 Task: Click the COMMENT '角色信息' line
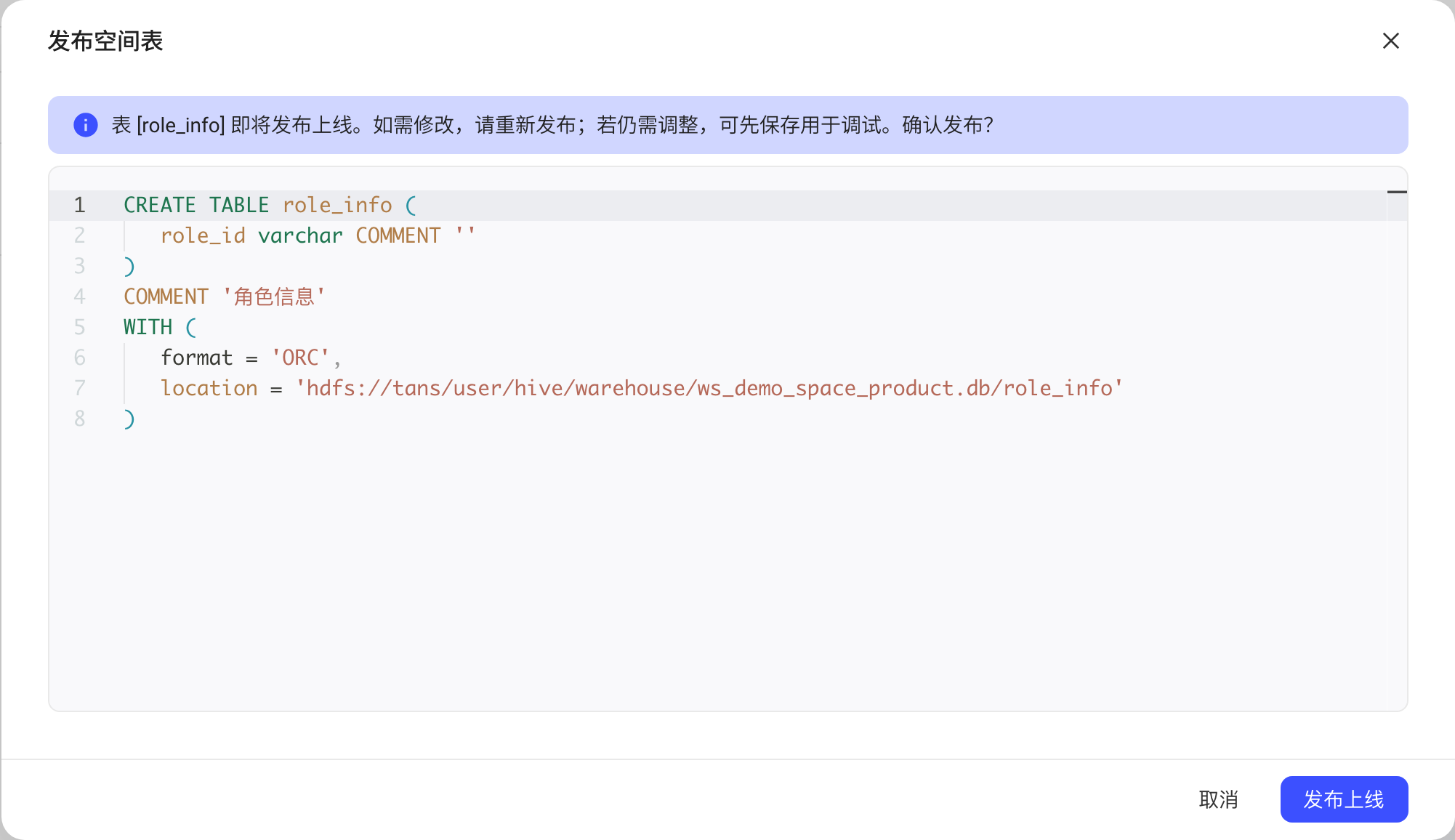(x=225, y=297)
